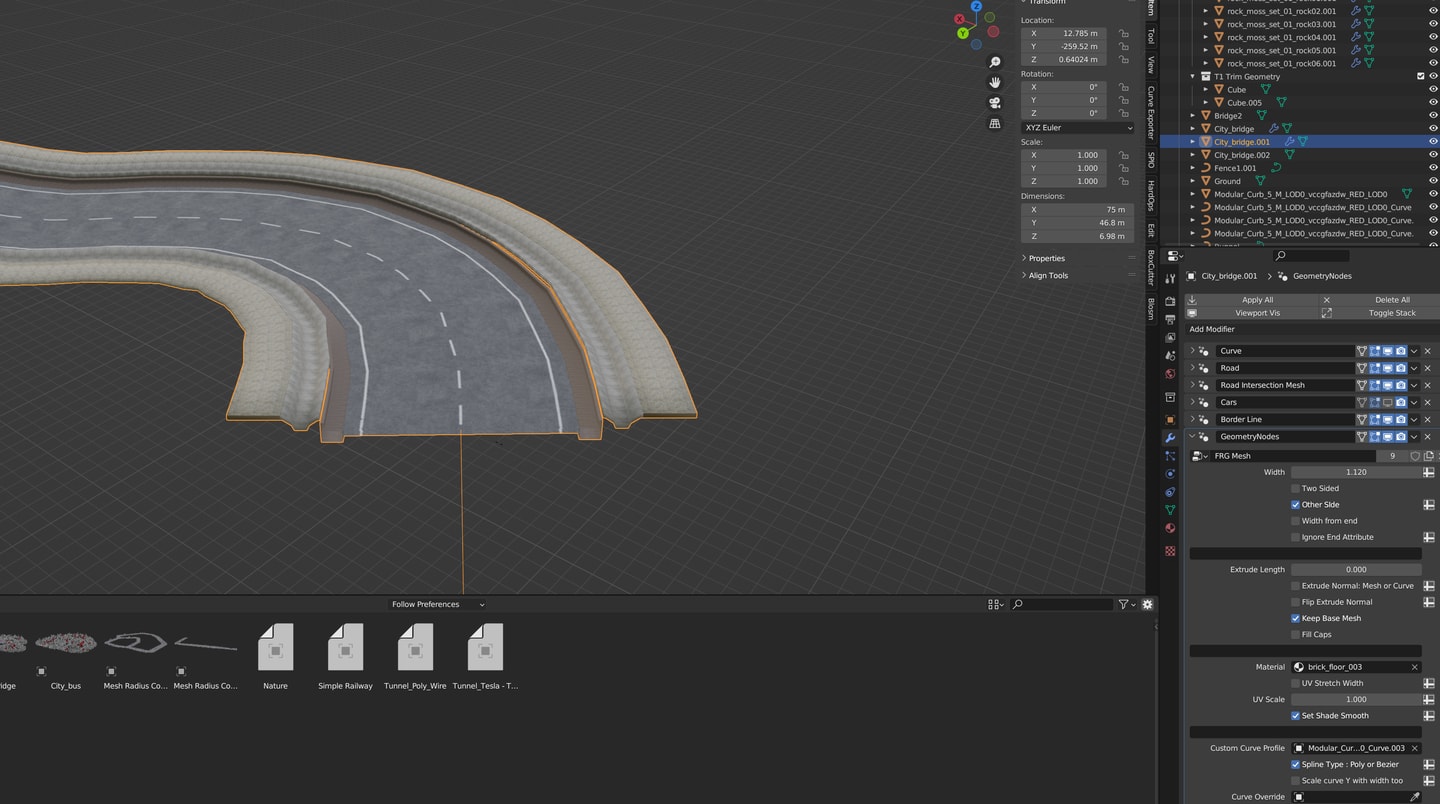Open the World properties globe icon
This screenshot has width=1440, height=804.
[x=1170, y=374]
